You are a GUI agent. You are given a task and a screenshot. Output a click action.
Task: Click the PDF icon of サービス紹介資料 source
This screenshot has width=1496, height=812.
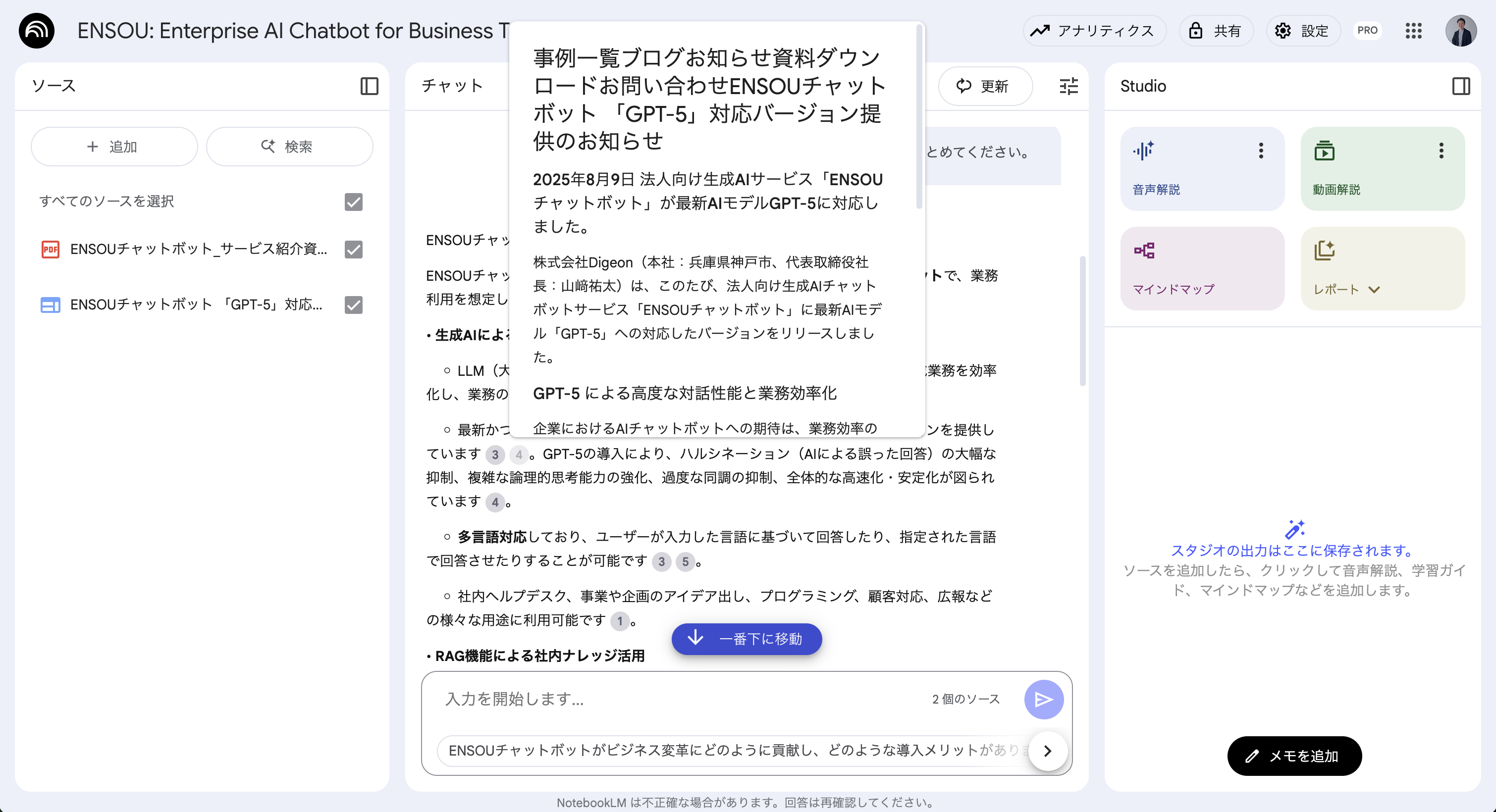click(x=51, y=250)
